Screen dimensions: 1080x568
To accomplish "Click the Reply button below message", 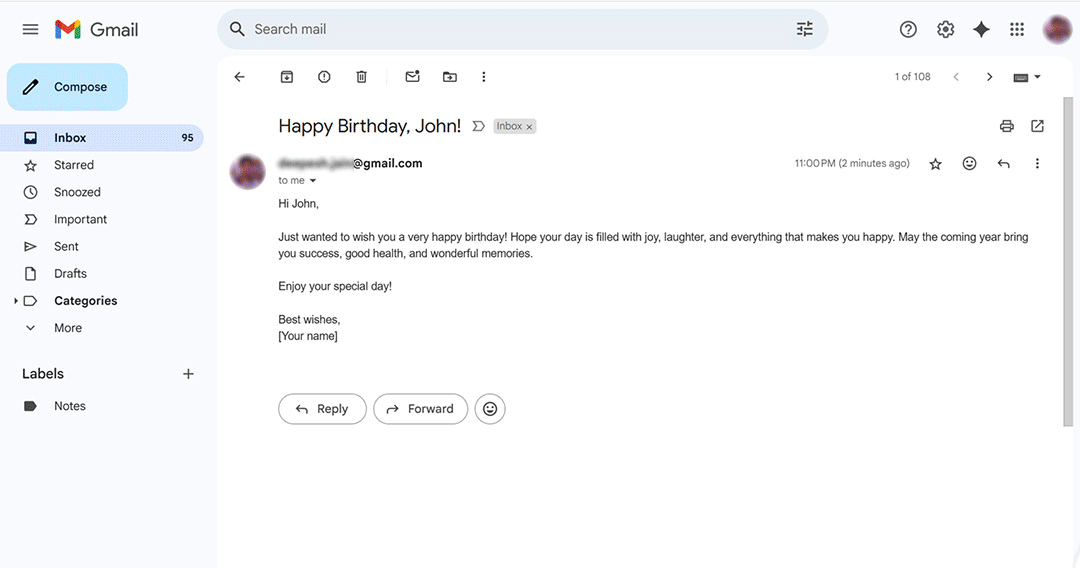I will pyautogui.click(x=322, y=409).
